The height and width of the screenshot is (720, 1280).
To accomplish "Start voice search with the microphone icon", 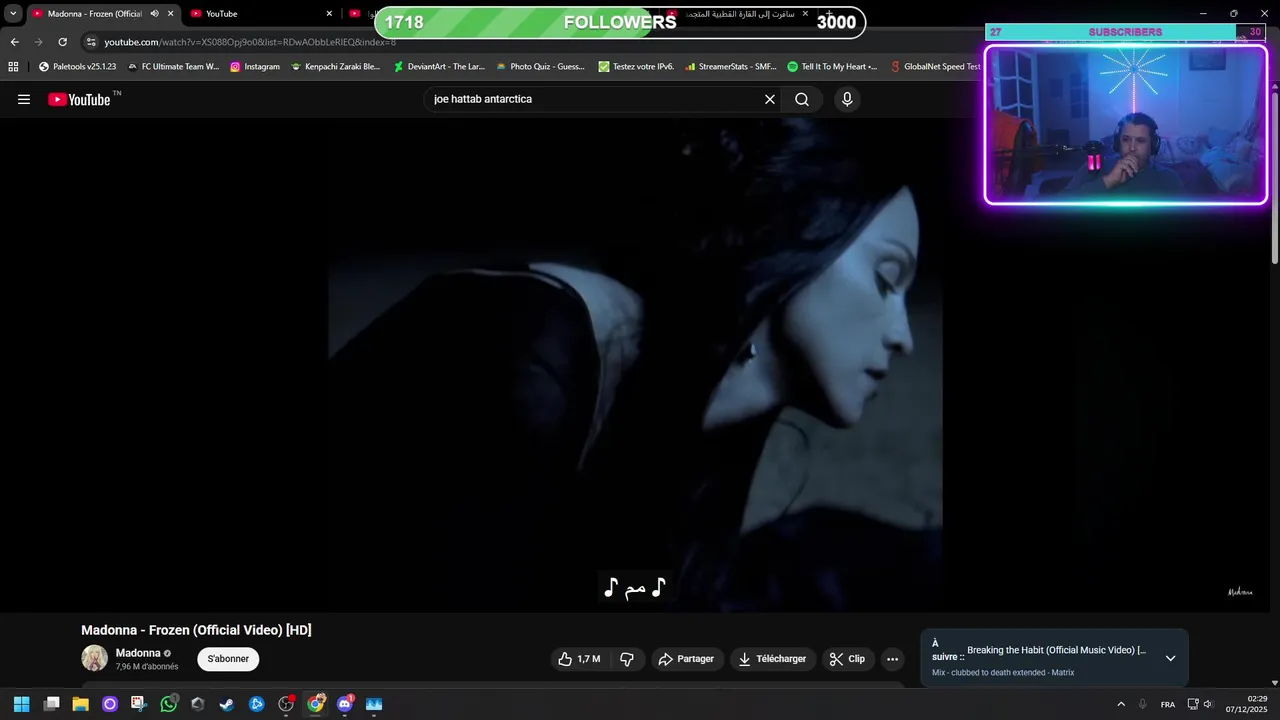I will pyautogui.click(x=847, y=99).
